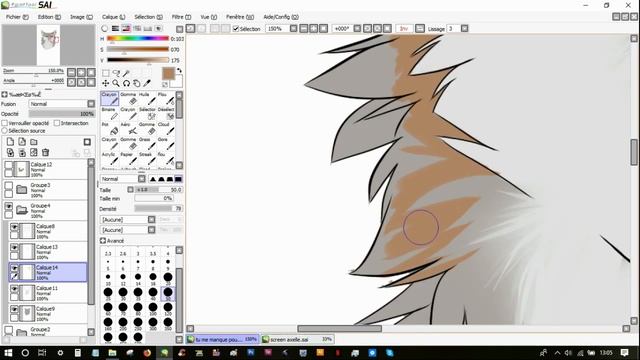Viewport: 640px width, 360px height.
Task: Hide the Calque13 layer
Action: tap(14, 247)
